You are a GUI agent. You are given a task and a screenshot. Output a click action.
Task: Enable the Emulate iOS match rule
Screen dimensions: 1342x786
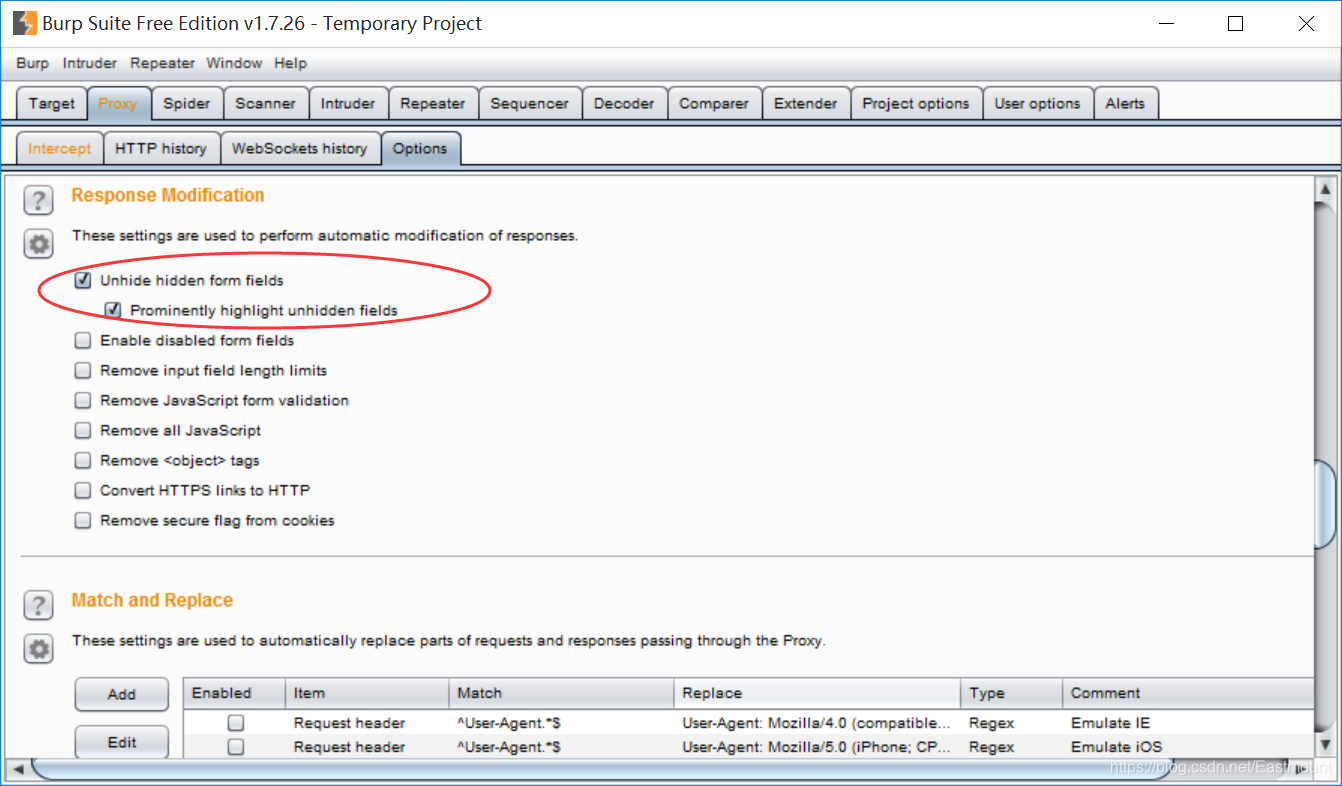point(235,746)
